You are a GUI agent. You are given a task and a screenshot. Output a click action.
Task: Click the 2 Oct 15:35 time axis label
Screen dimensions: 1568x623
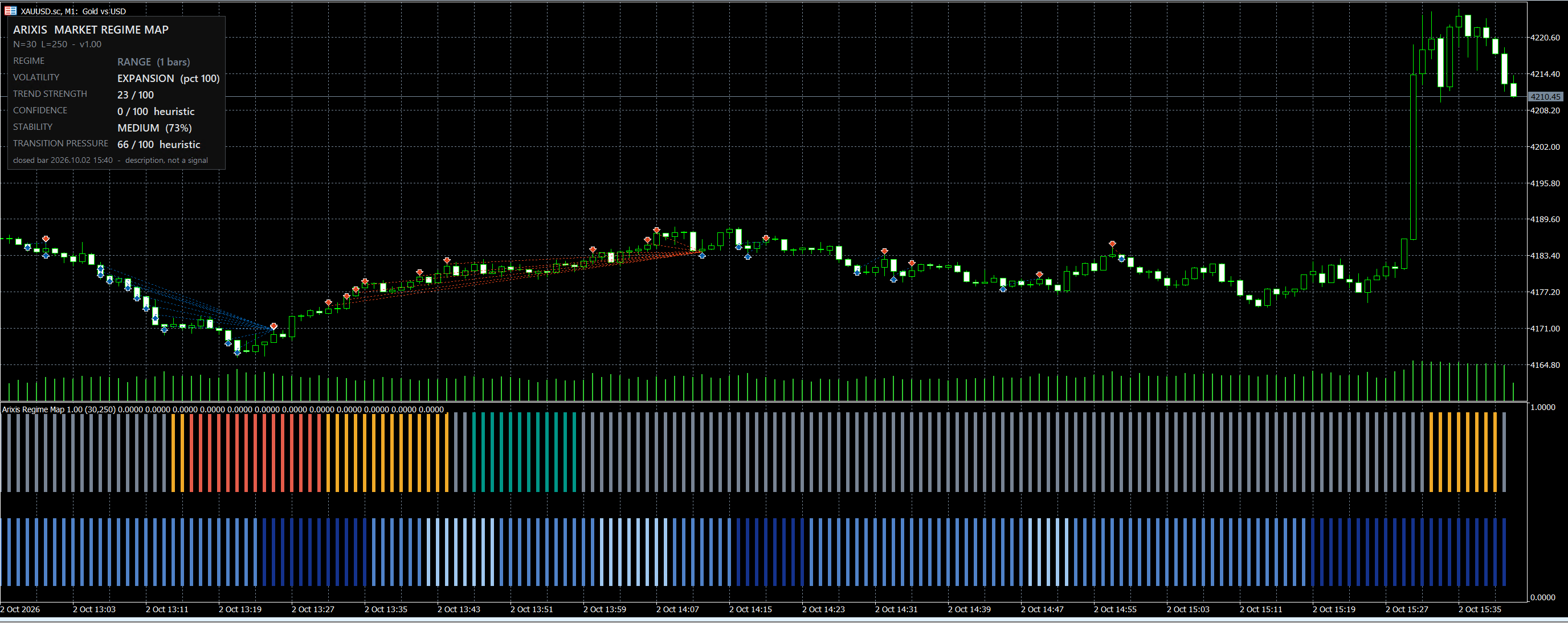click(x=1480, y=609)
